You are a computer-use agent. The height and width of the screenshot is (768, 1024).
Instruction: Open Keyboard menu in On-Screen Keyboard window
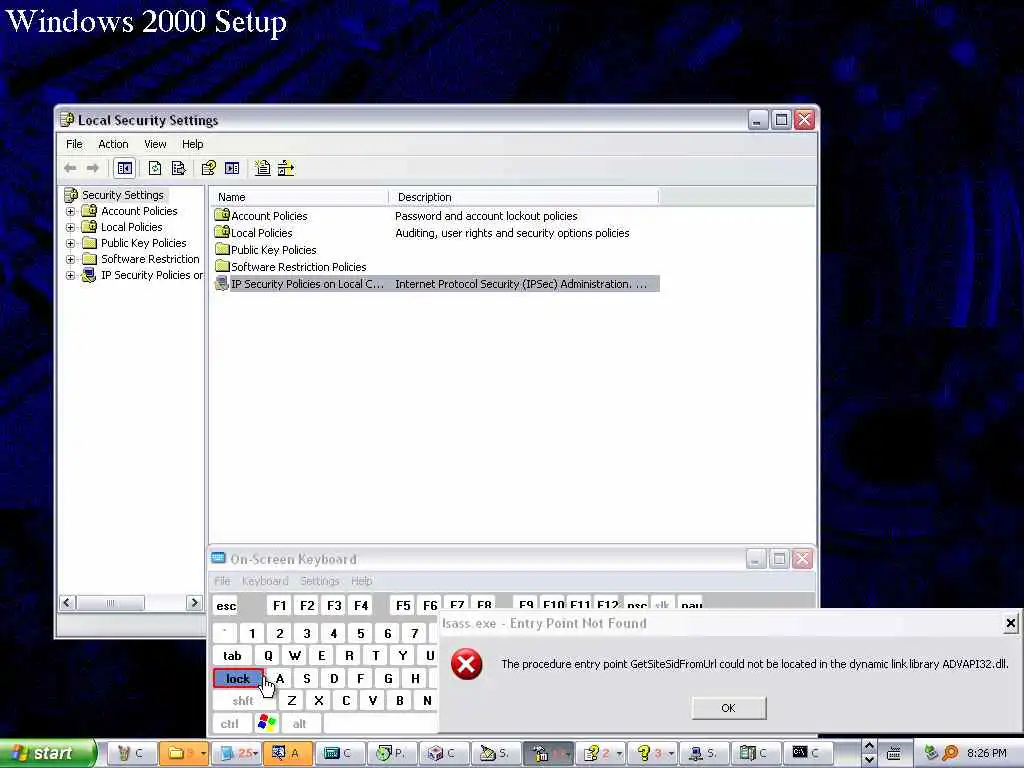(x=265, y=581)
